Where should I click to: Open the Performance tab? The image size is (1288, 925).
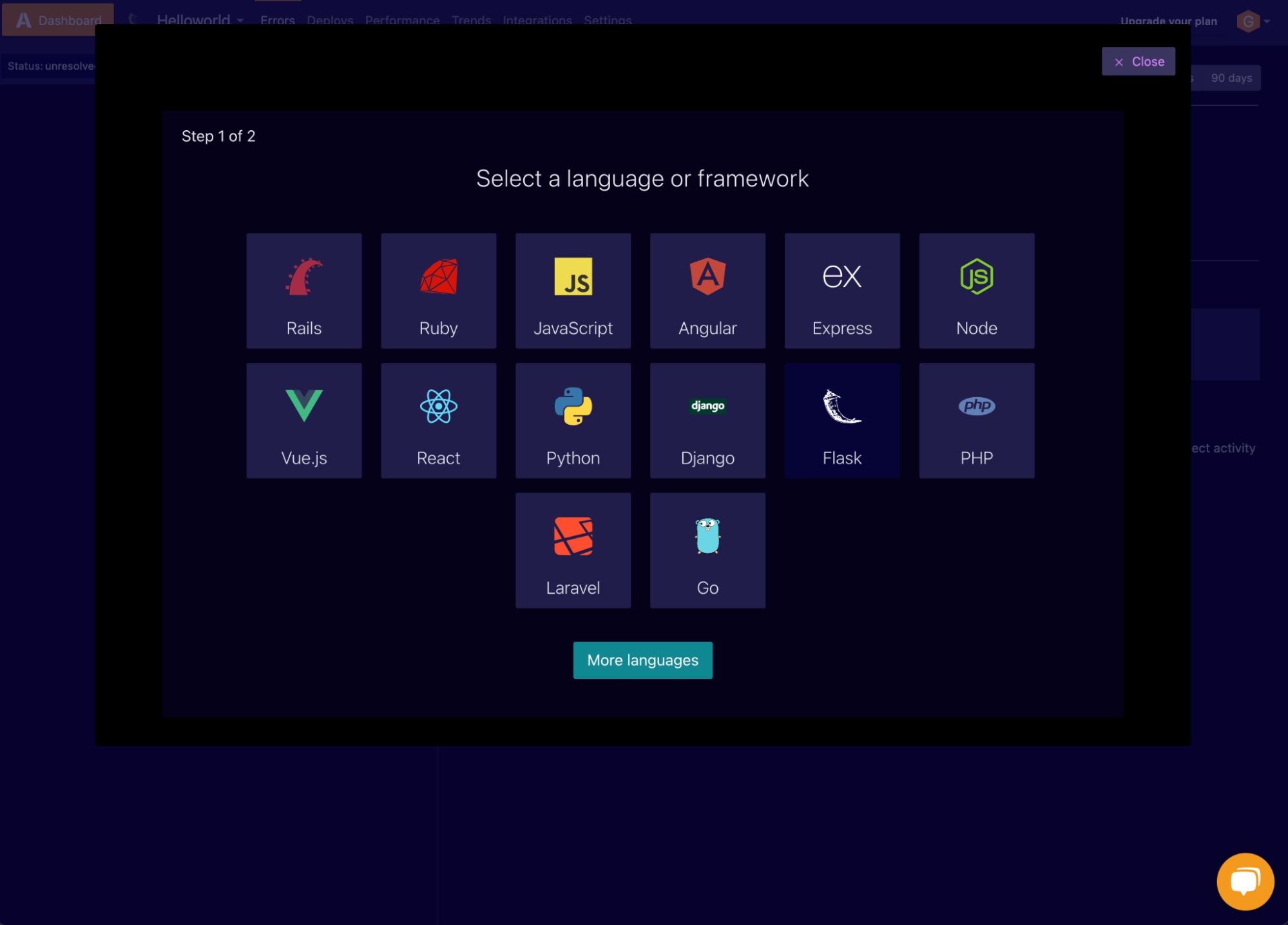point(402,20)
